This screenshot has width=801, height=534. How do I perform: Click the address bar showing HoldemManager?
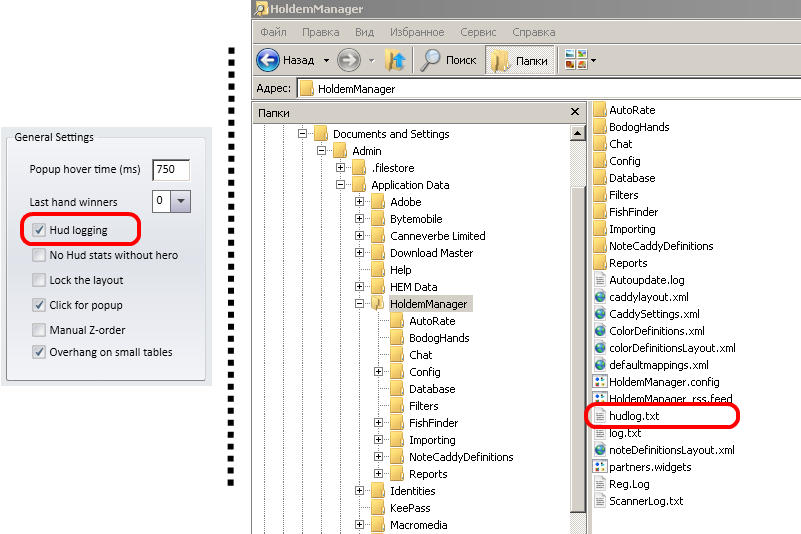tap(549, 89)
